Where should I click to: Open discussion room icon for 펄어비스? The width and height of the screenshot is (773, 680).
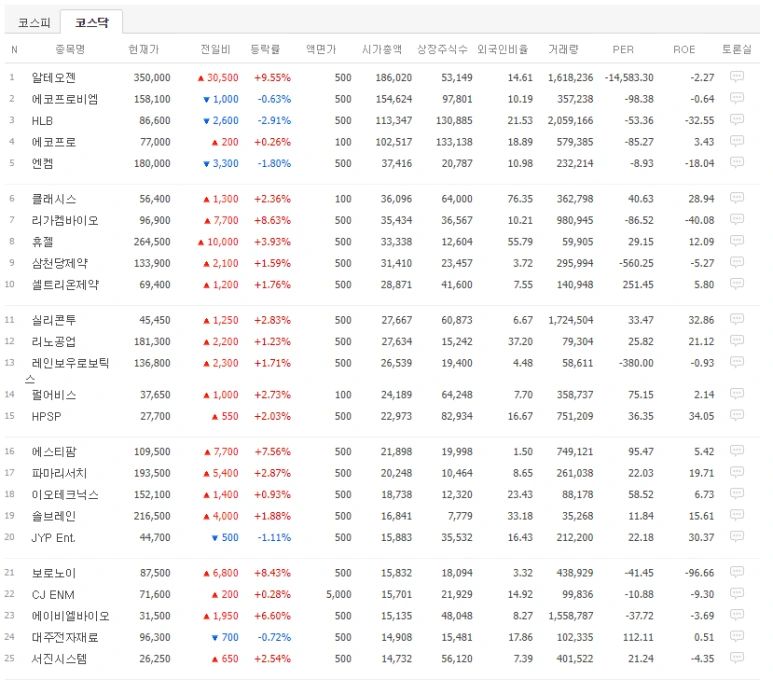point(737,394)
